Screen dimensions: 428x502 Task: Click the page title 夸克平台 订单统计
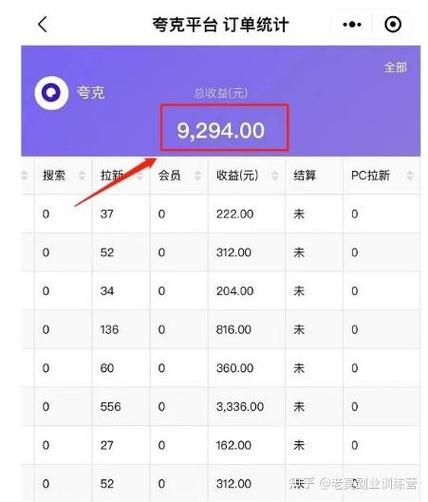pyautogui.click(x=220, y=25)
